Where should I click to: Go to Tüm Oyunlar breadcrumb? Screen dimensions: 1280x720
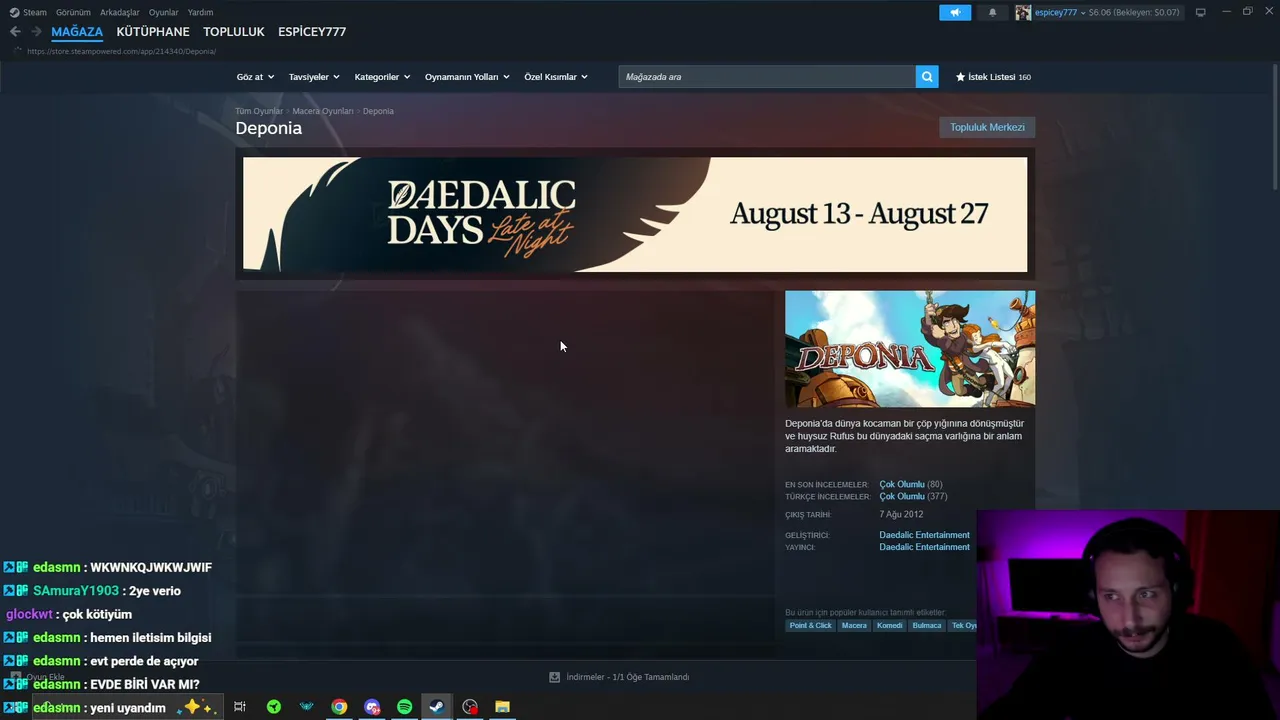pyautogui.click(x=259, y=111)
